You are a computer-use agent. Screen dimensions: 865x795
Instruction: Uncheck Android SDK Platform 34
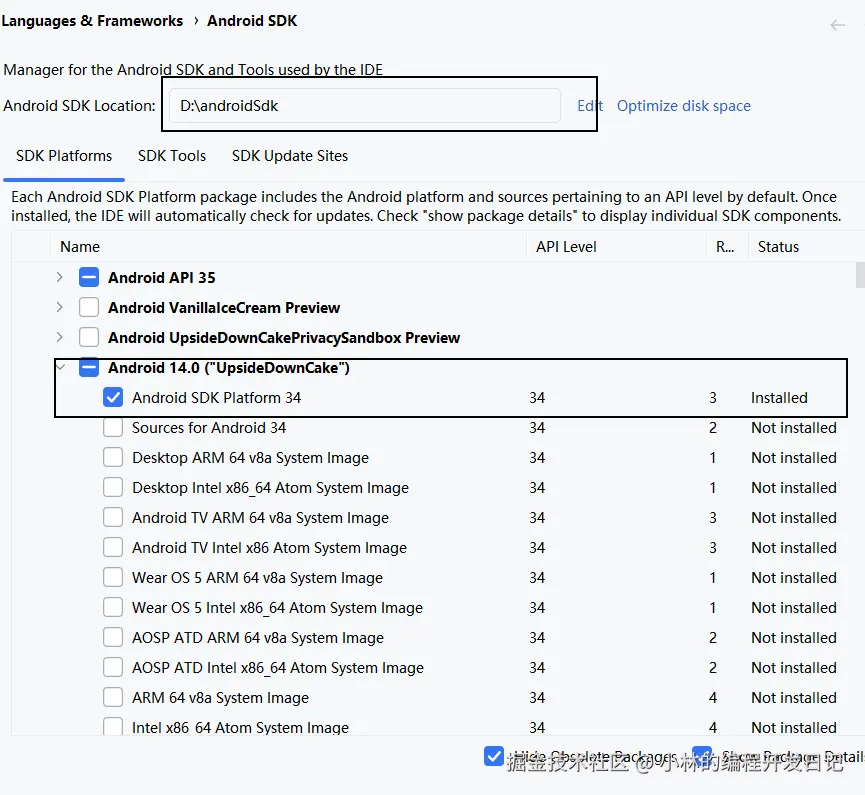click(x=113, y=397)
